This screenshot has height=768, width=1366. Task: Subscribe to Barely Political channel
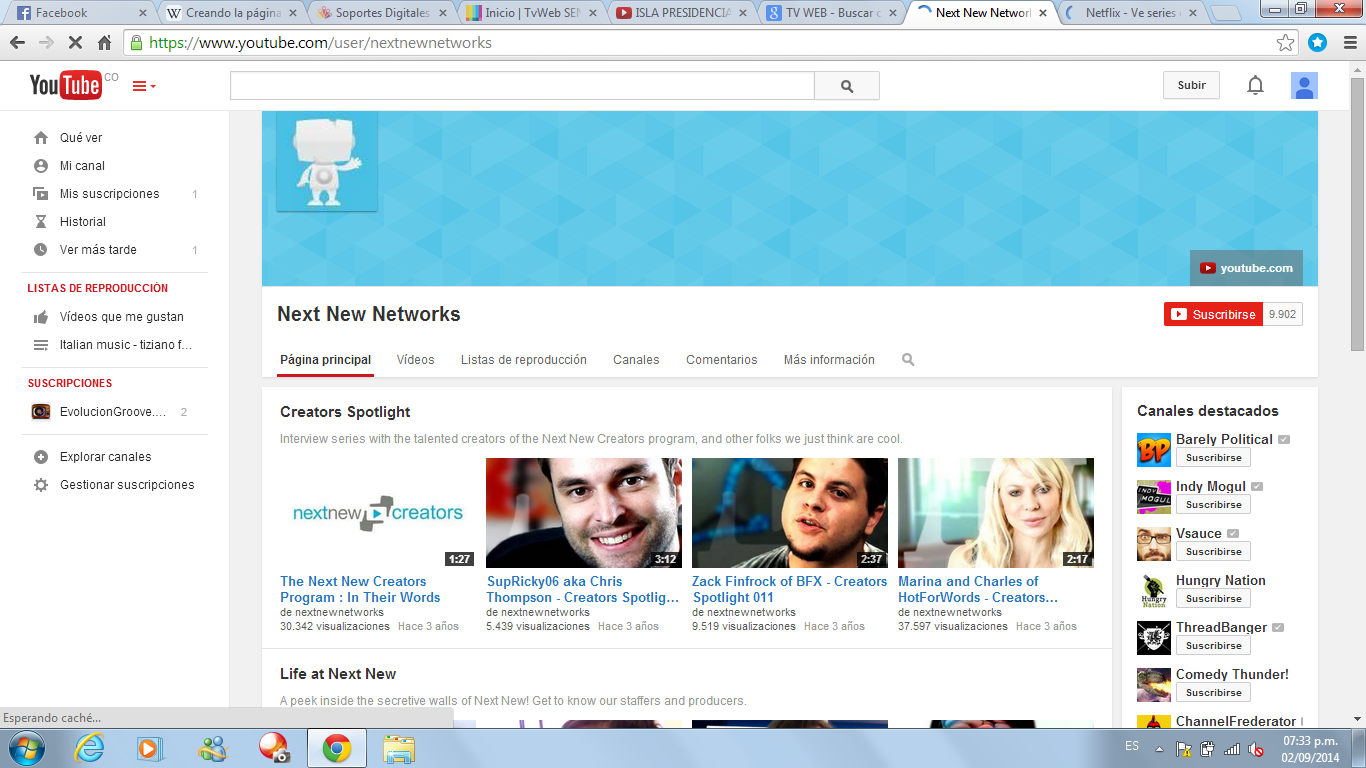point(1213,458)
